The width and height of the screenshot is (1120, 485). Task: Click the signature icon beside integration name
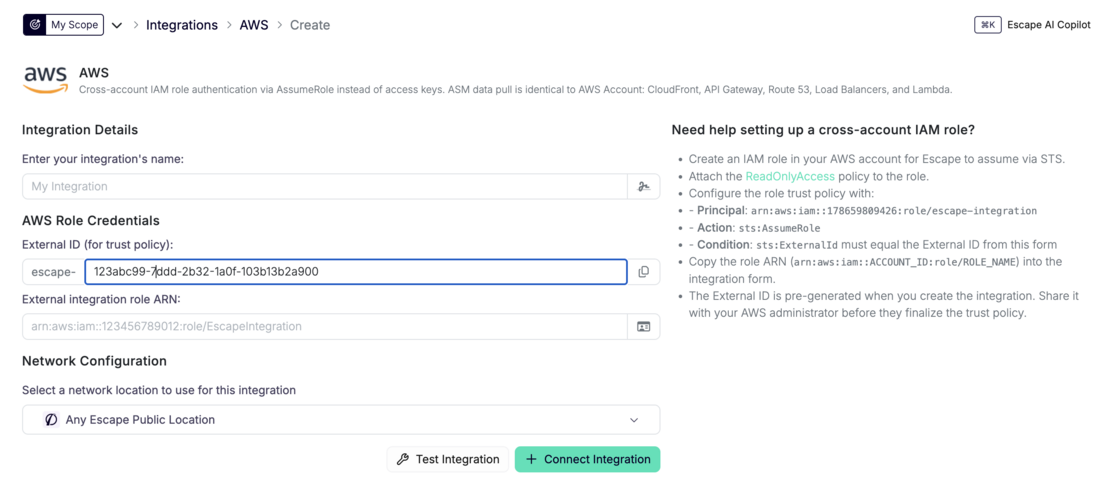pos(644,186)
